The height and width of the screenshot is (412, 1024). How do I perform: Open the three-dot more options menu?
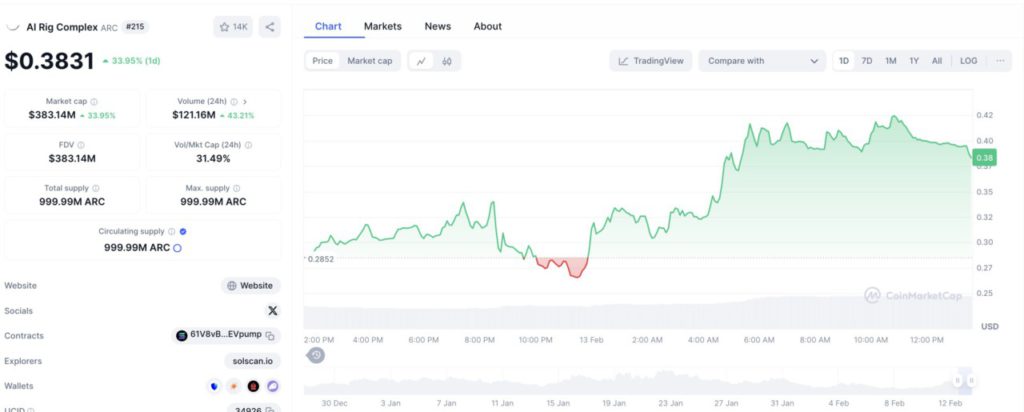point(1000,61)
